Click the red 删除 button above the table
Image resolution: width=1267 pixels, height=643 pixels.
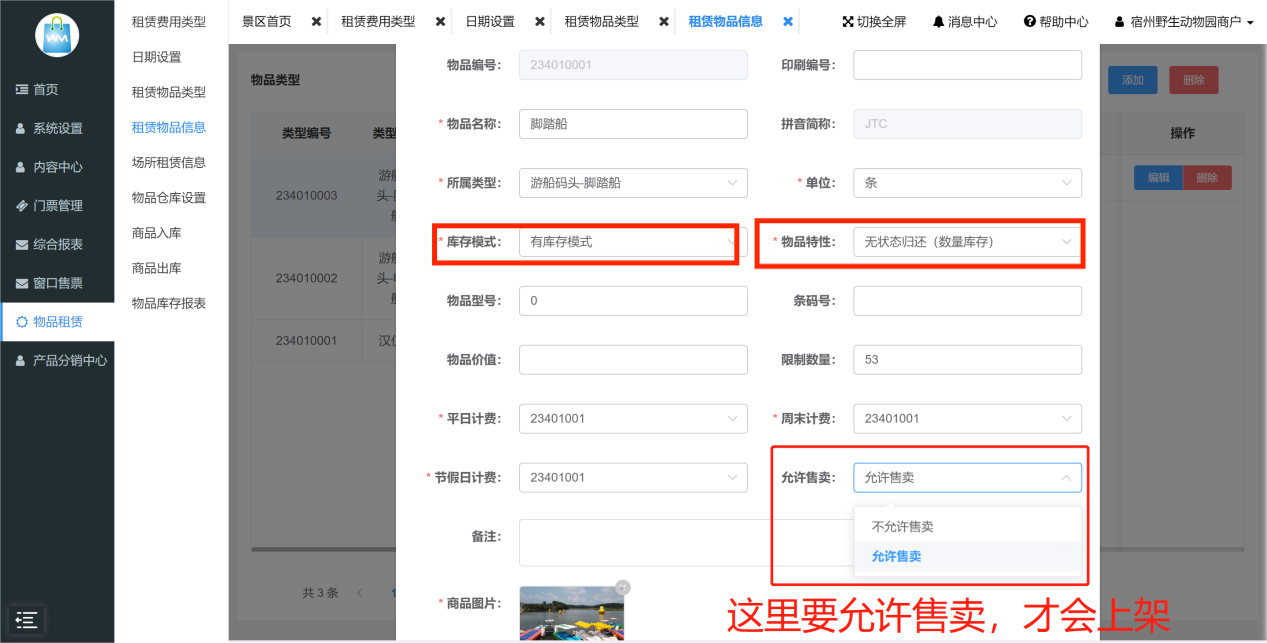coord(1194,80)
